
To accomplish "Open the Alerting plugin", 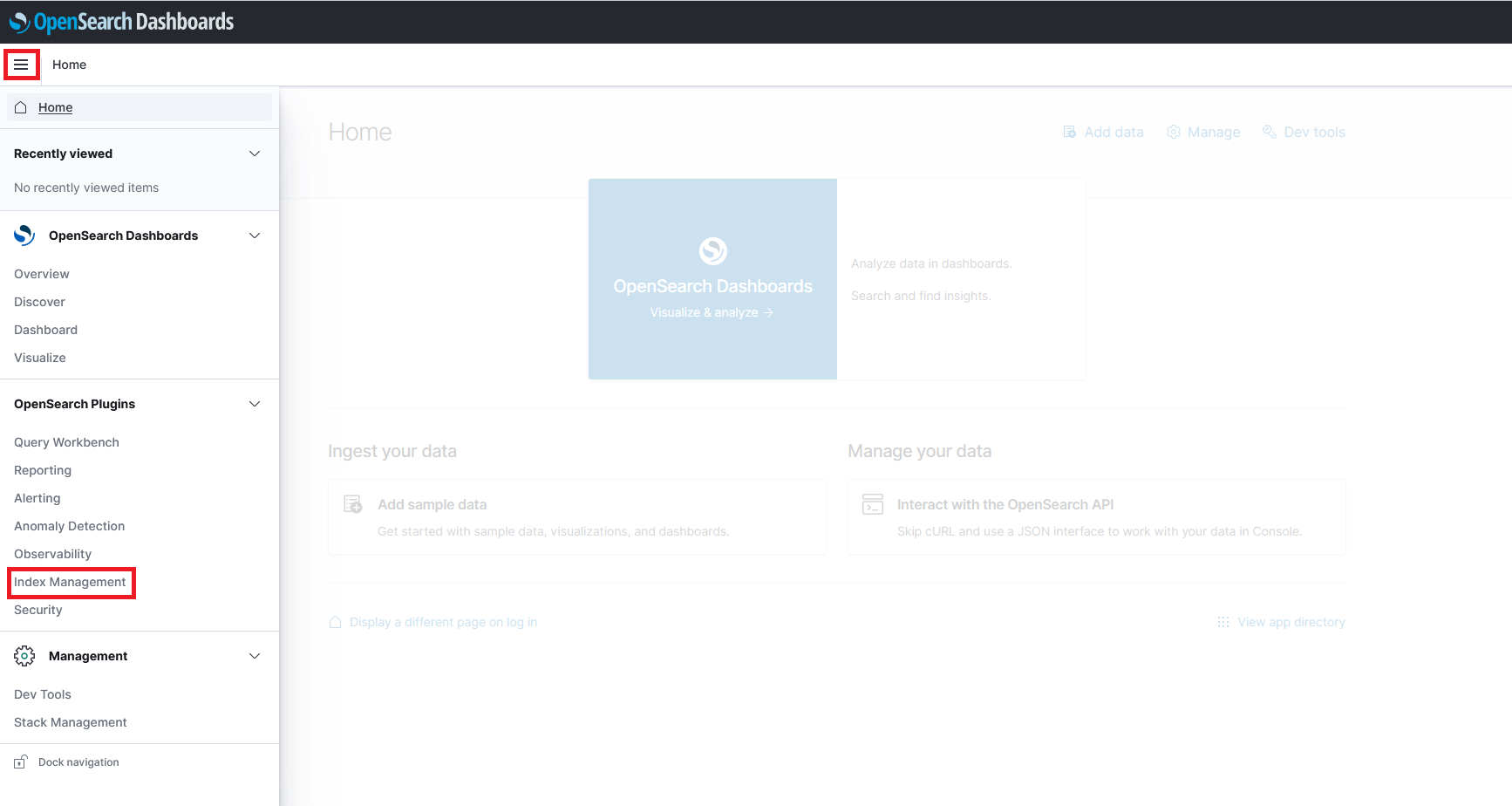I will pos(37,498).
